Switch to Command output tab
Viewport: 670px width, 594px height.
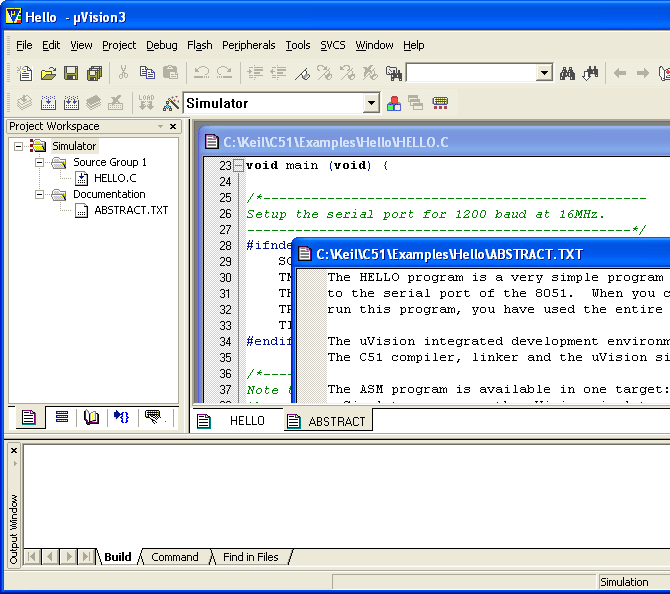pyautogui.click(x=175, y=557)
